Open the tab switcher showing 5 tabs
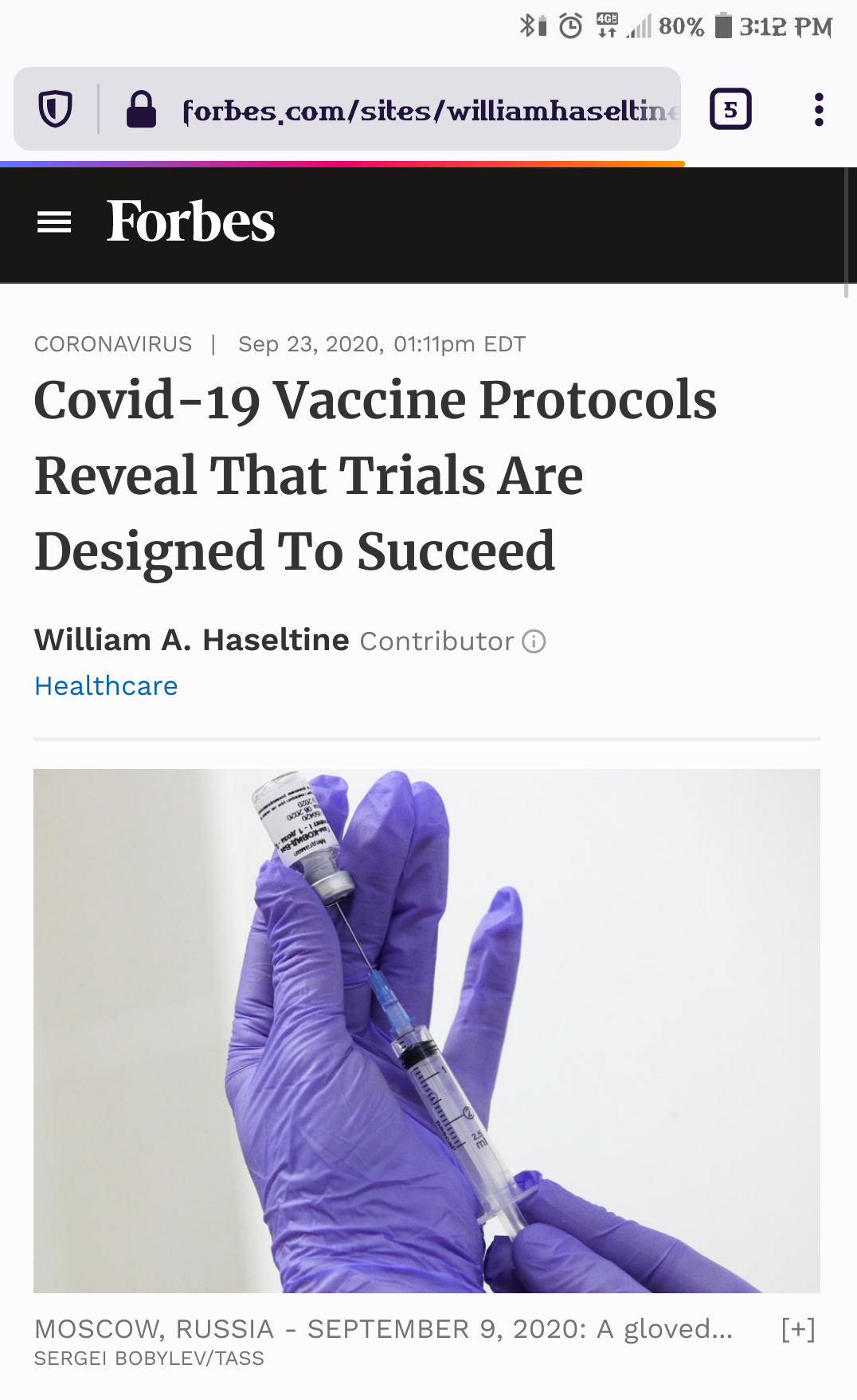This screenshot has width=857, height=1400. [730, 109]
